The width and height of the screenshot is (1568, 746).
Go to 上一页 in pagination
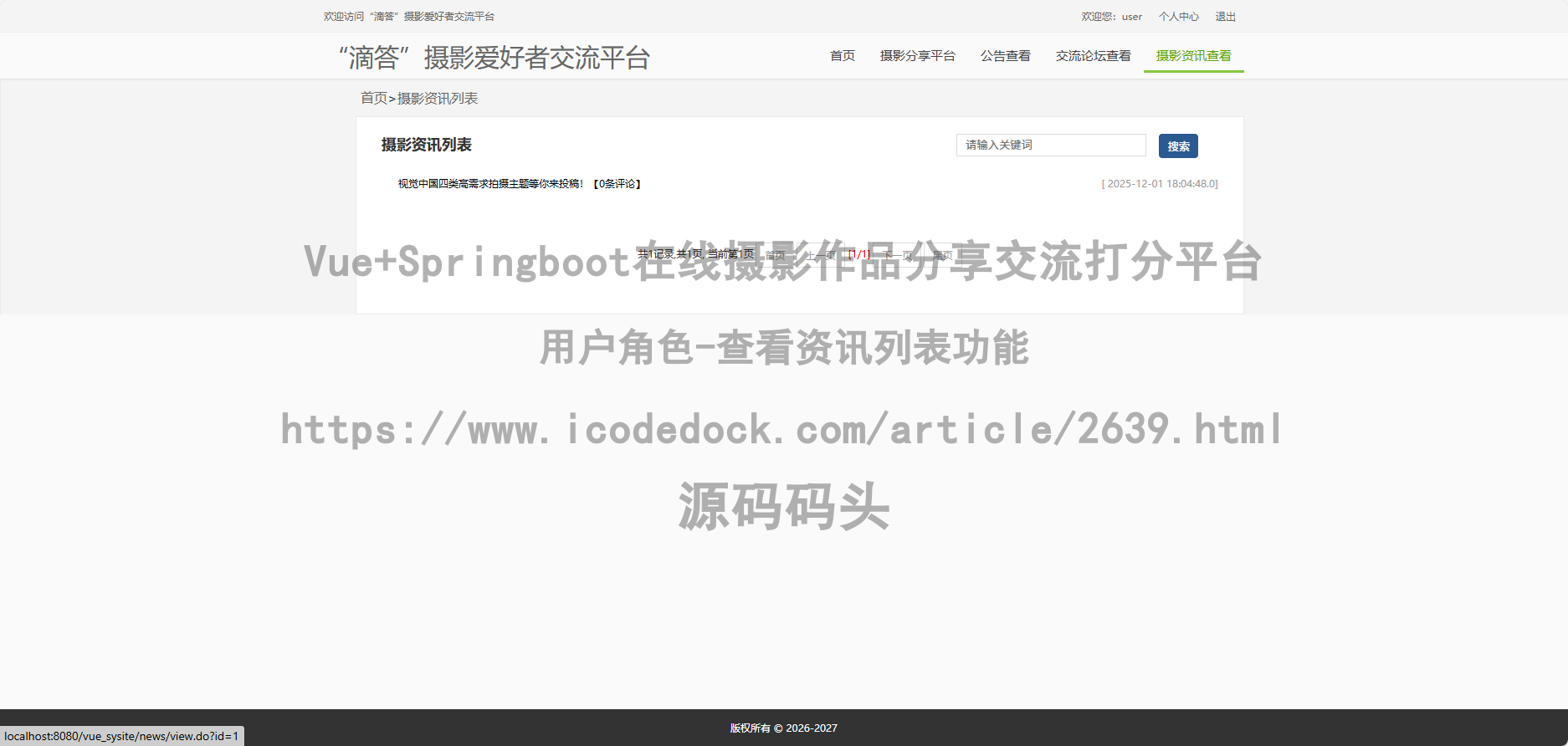820,255
